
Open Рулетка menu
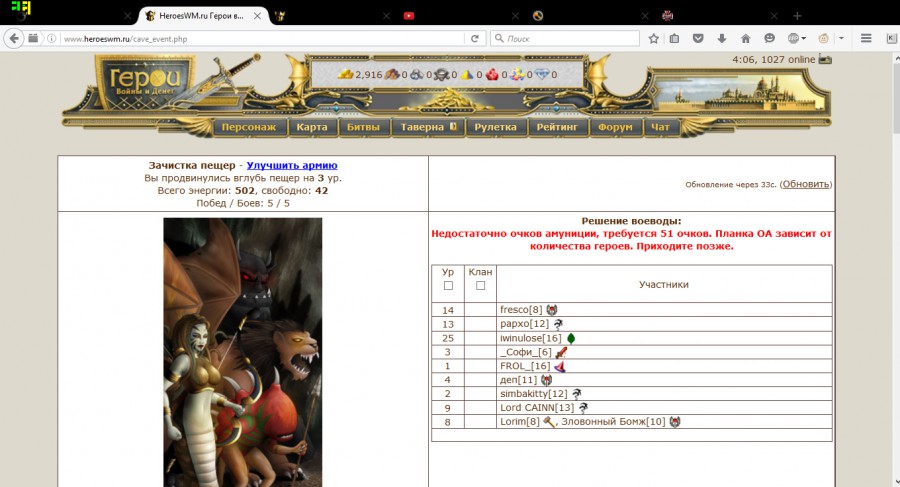click(x=495, y=127)
